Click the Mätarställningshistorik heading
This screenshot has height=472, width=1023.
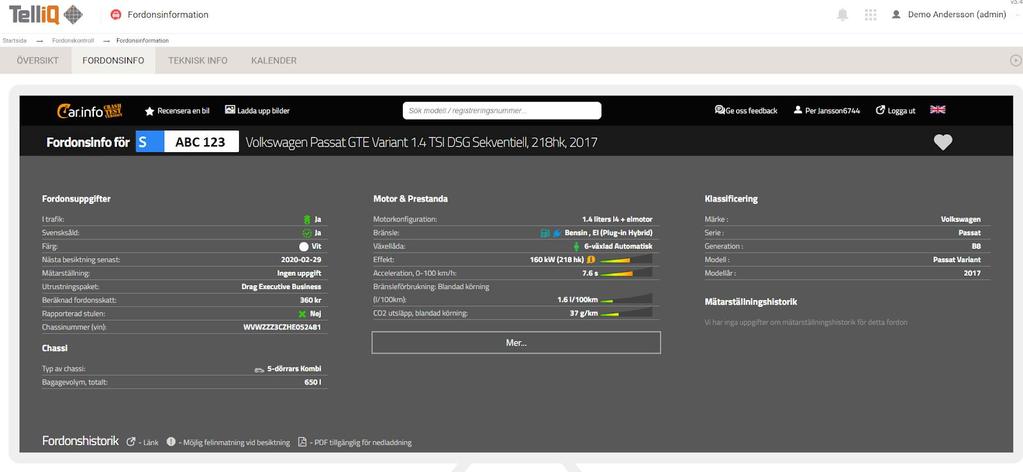751,302
